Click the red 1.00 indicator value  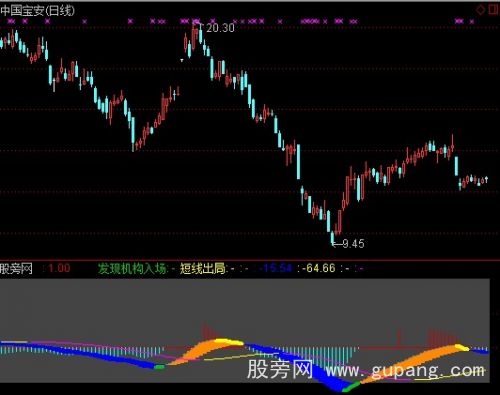pyautogui.click(x=59, y=268)
